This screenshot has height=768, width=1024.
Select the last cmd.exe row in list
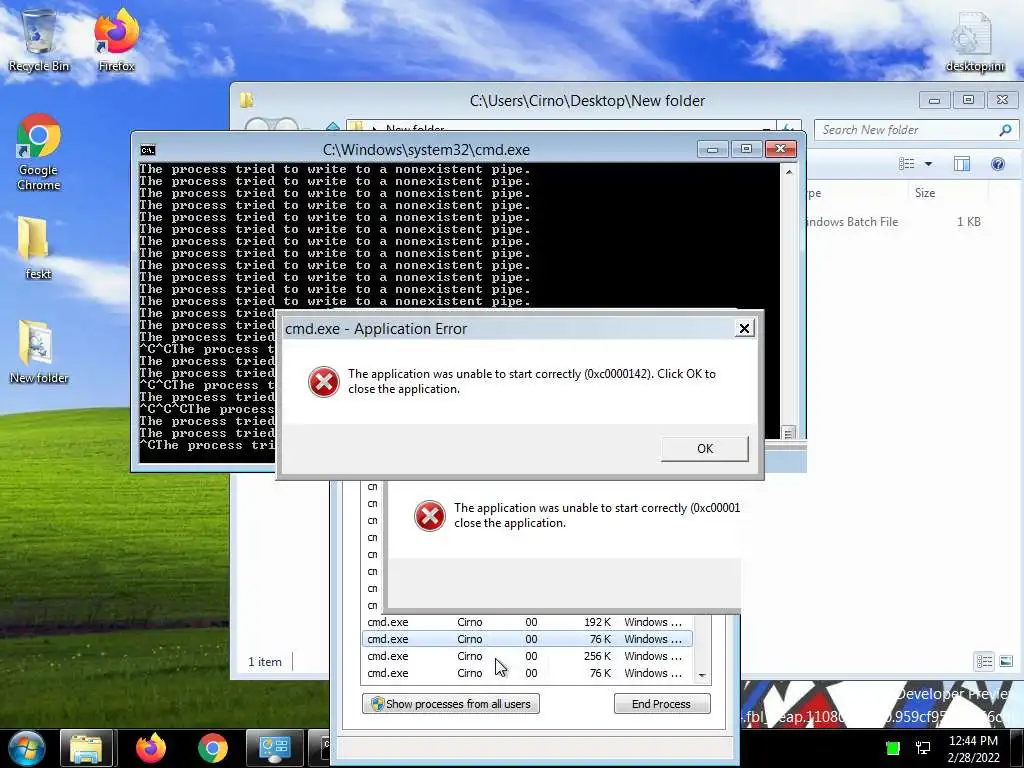point(526,673)
